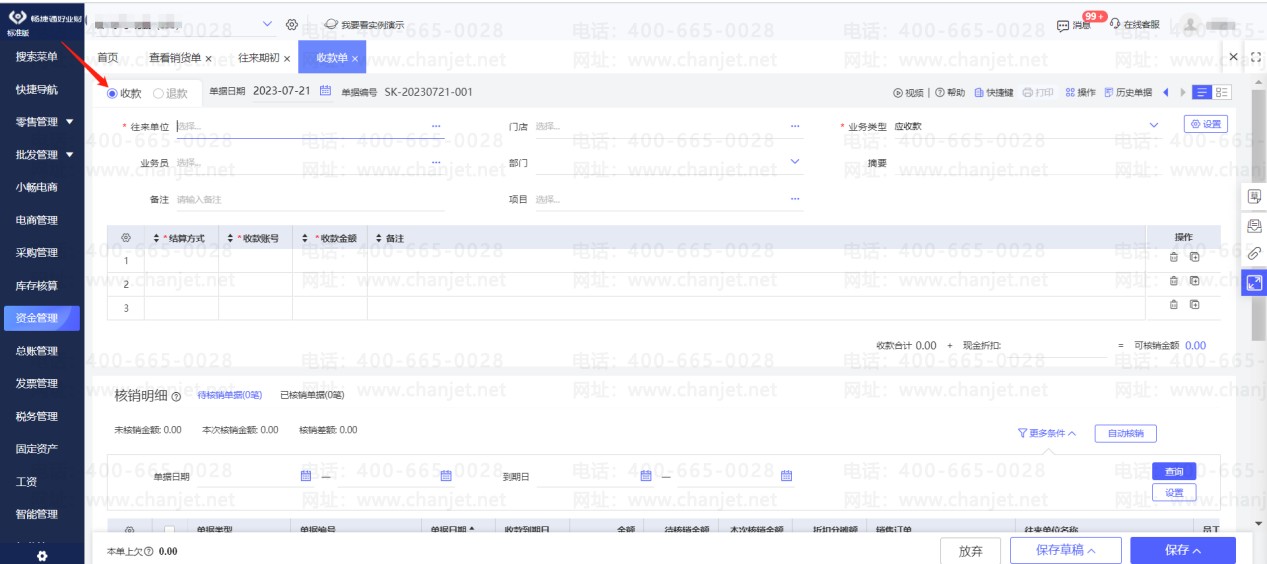The width and height of the screenshot is (1267, 564).
Task: Open 在线客服 online support
Action: [x=1134, y=24]
